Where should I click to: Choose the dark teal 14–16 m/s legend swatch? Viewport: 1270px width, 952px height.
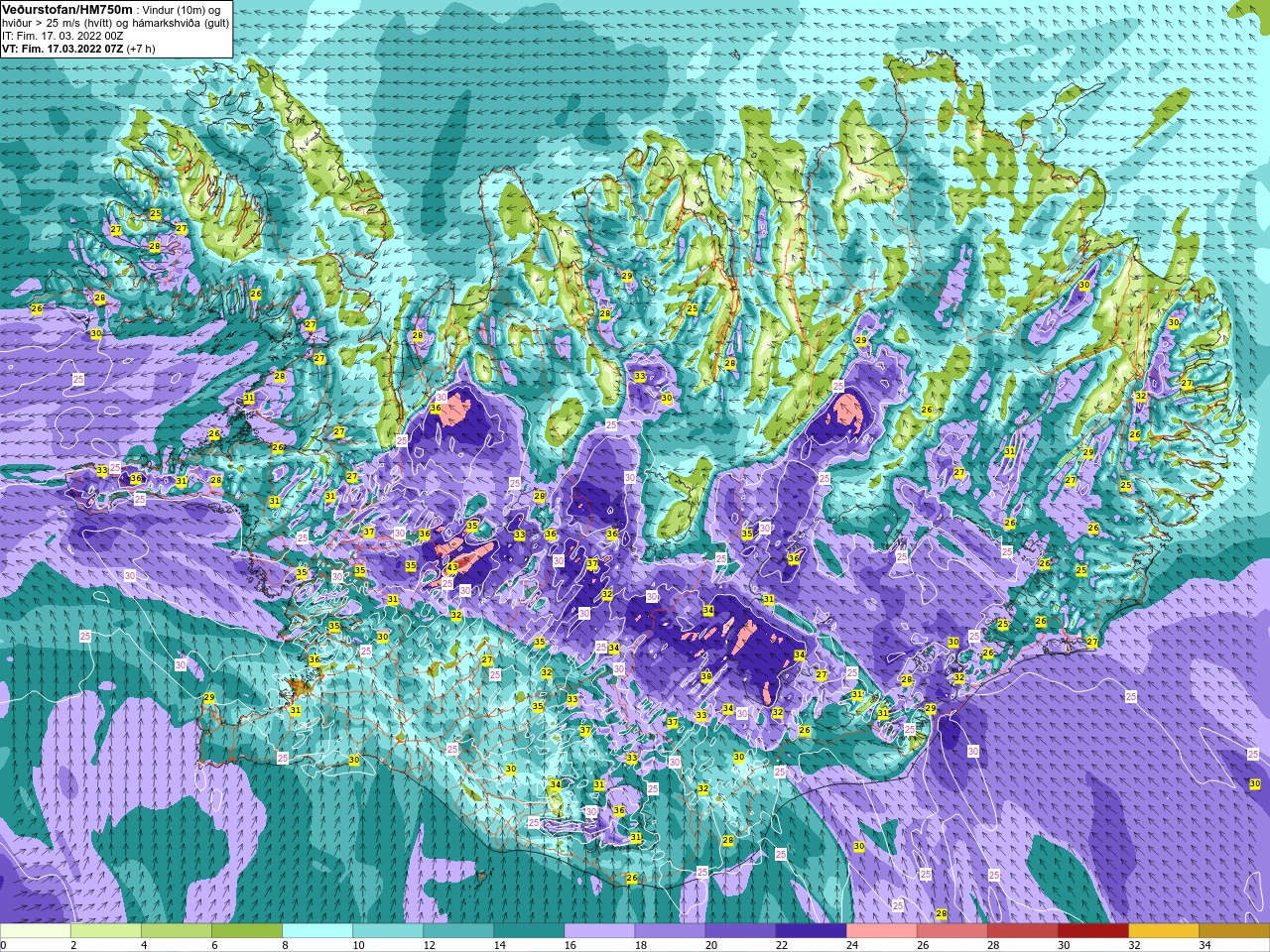529,931
